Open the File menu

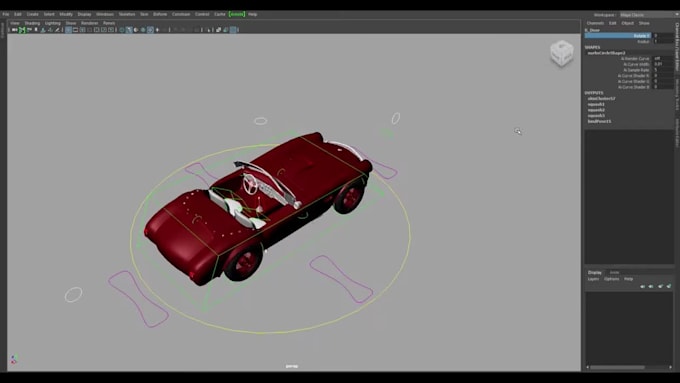6,14
